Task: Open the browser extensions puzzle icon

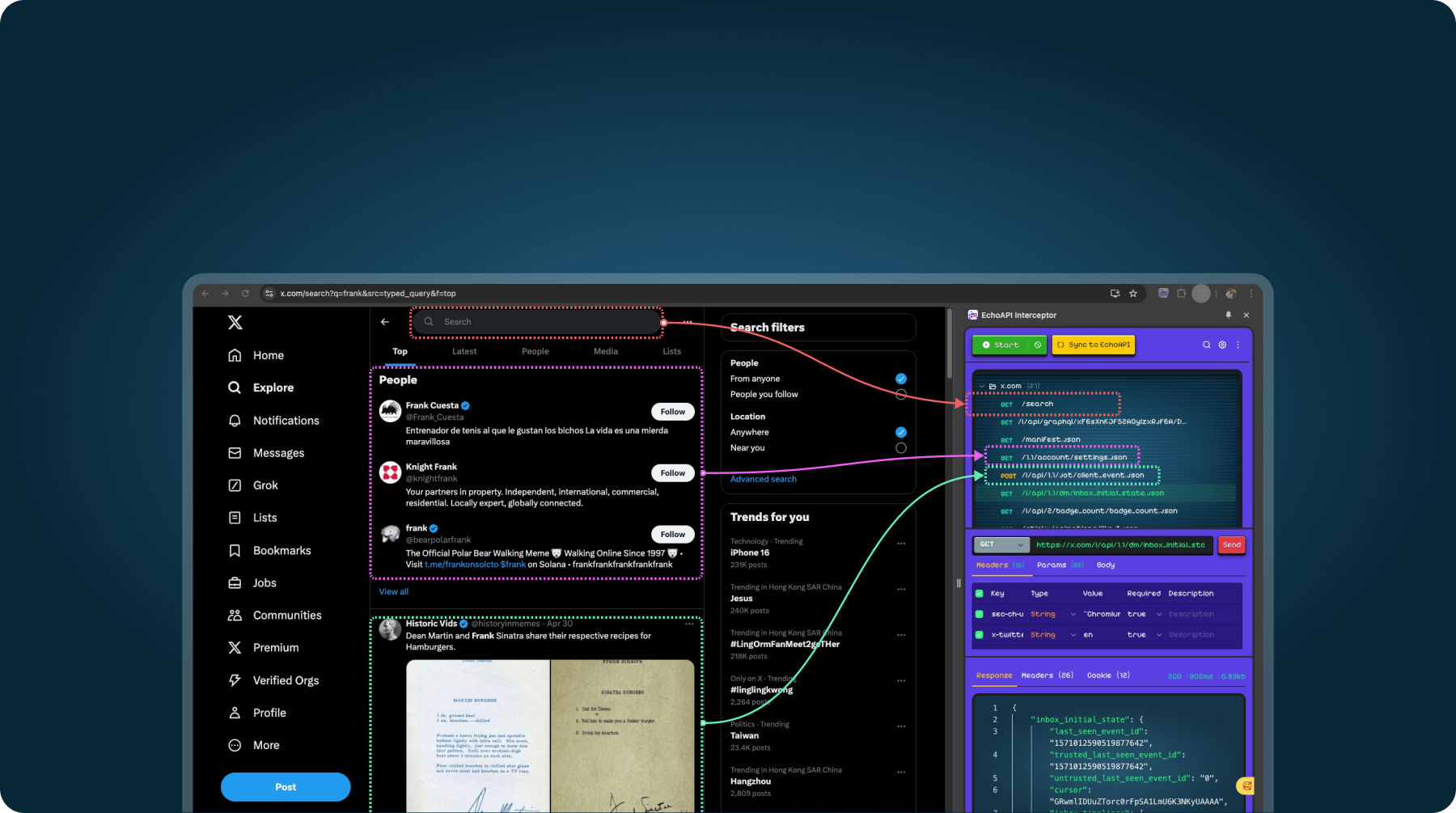Action: 1181,294
